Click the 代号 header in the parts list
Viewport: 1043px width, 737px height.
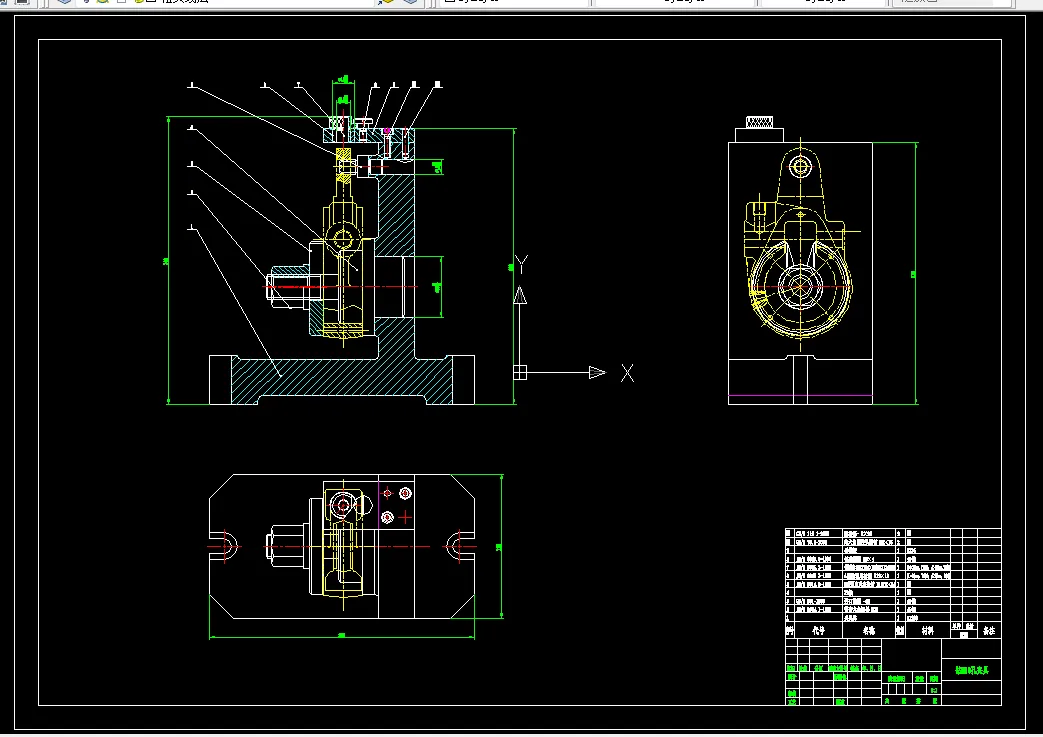coord(818,630)
